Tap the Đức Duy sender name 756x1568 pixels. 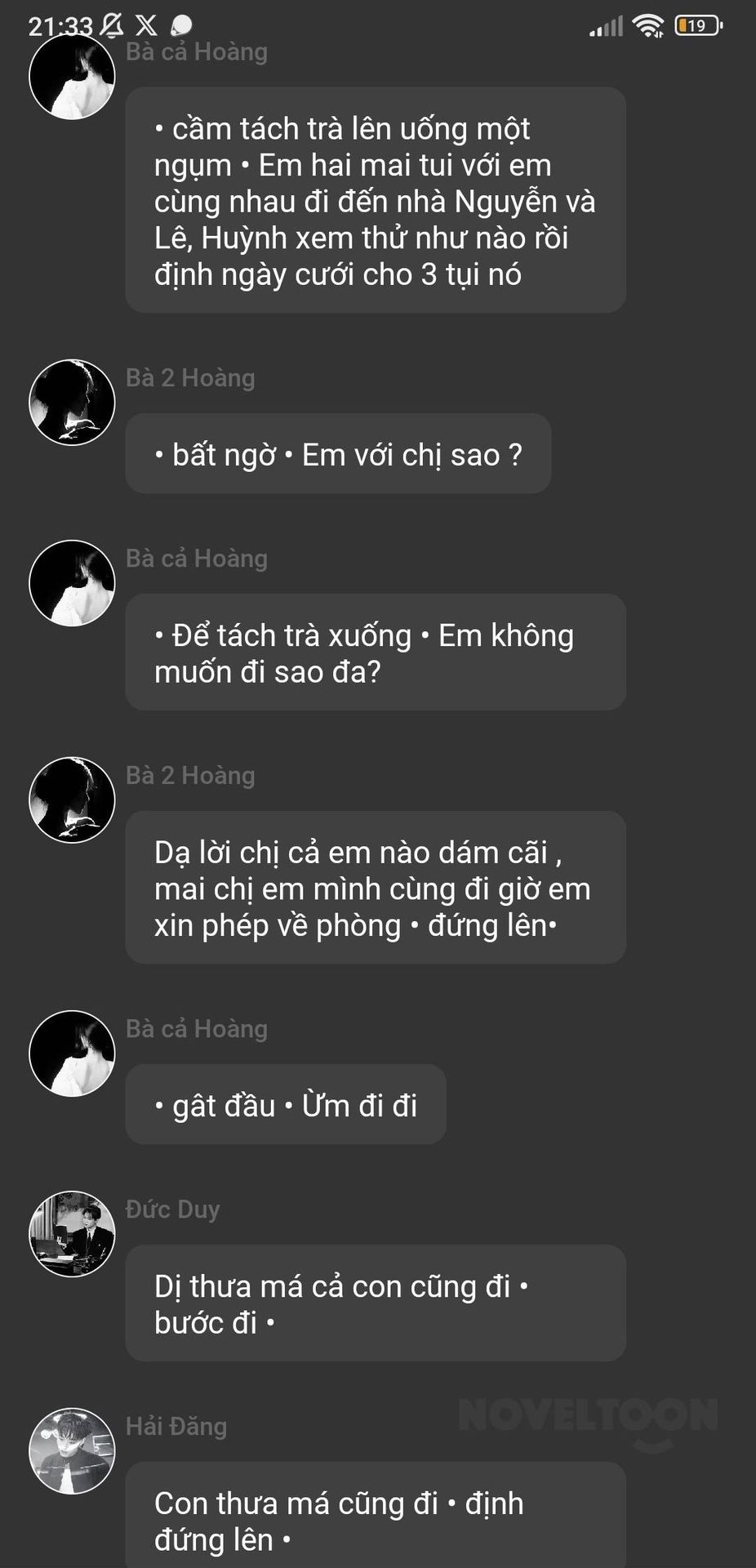click(x=172, y=1209)
